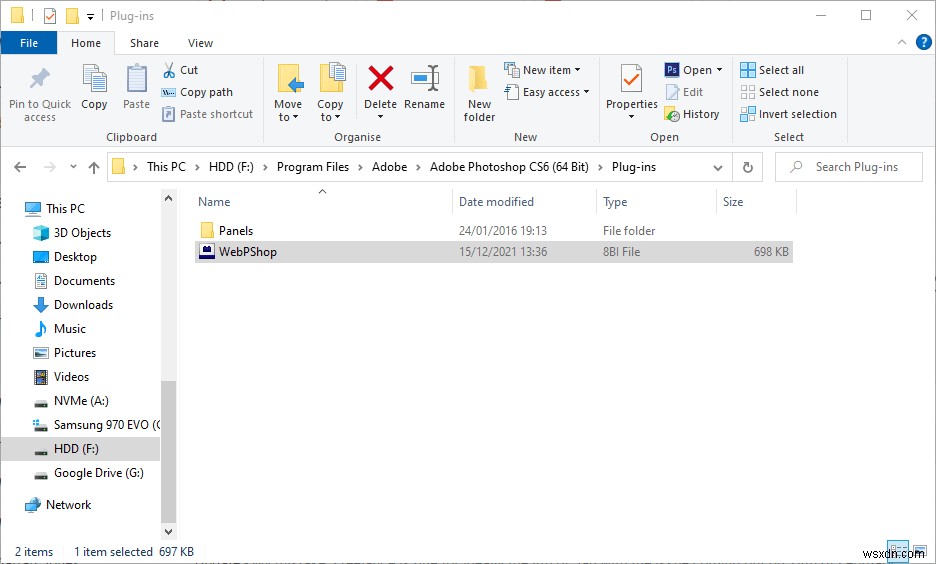The height and width of the screenshot is (564, 936).
Task: Cut the selected file
Action: click(180, 70)
